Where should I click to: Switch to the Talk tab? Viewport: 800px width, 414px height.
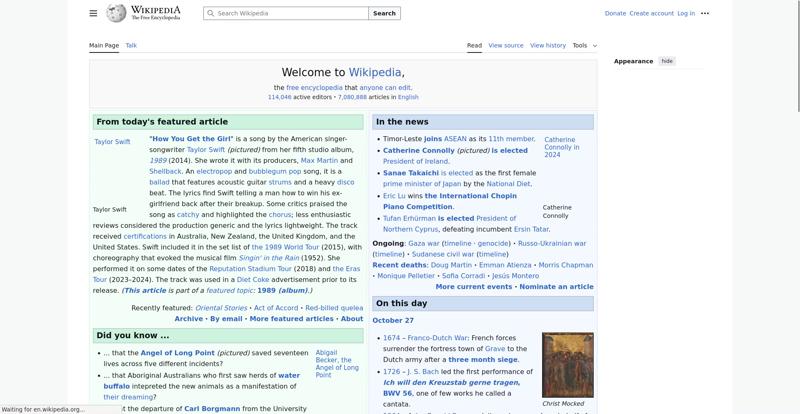(x=131, y=45)
